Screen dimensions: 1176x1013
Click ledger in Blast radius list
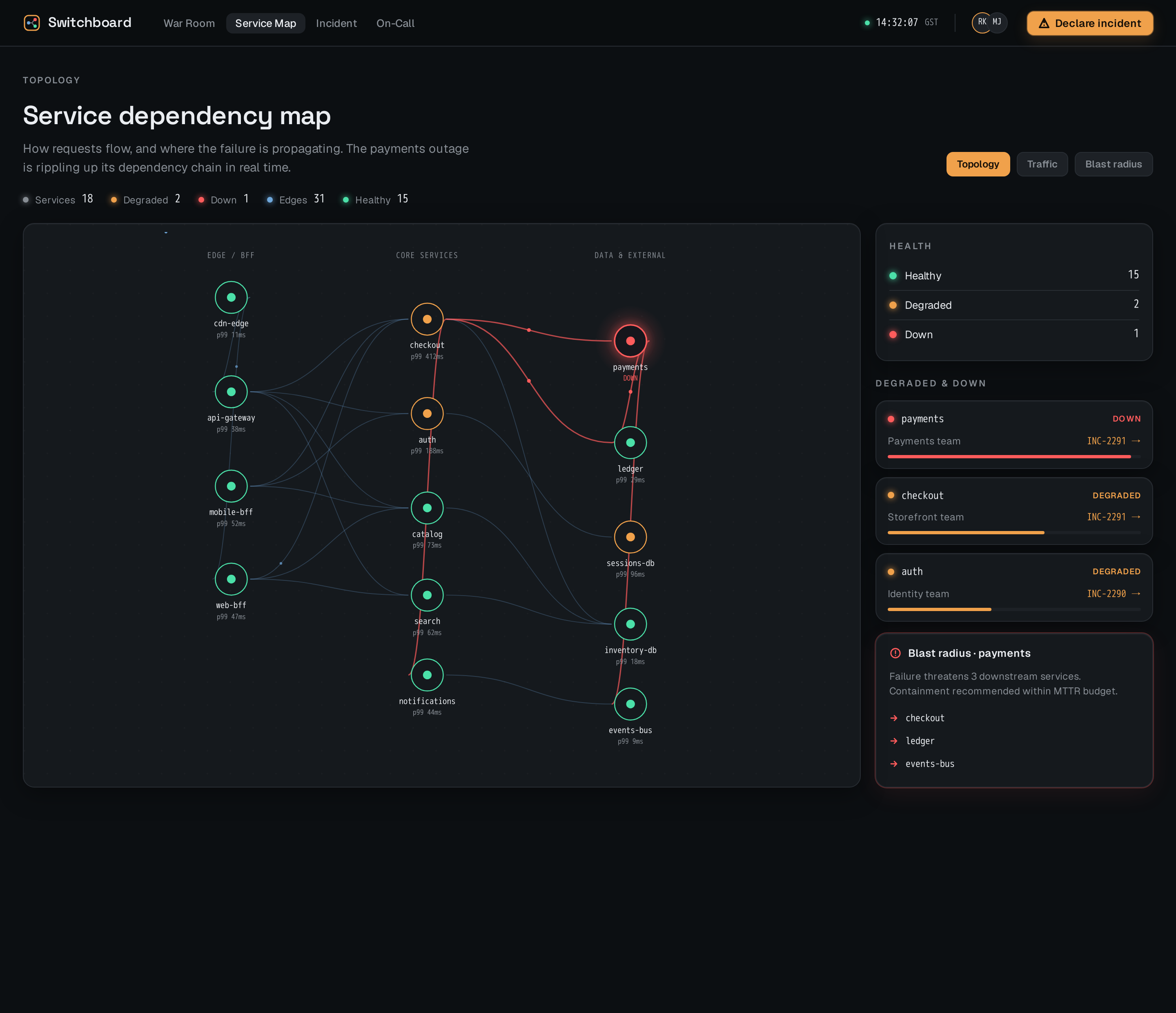920,741
